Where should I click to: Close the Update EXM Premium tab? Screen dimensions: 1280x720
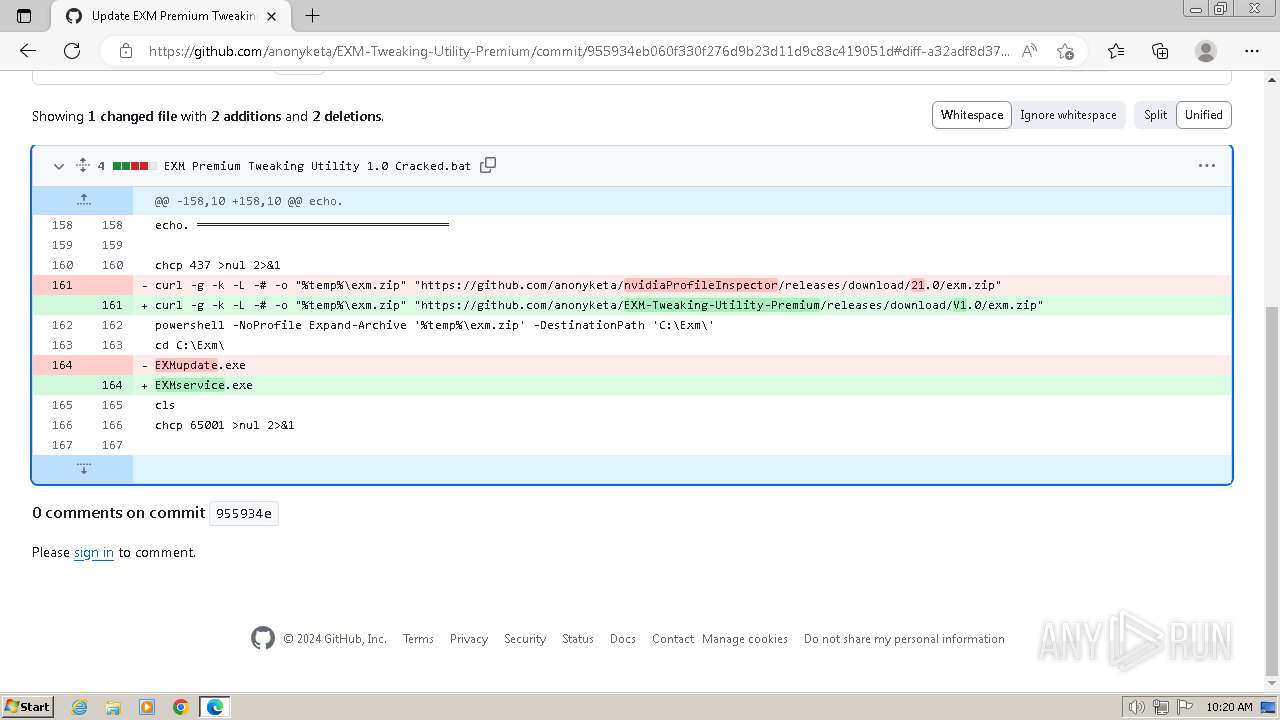coord(272,16)
